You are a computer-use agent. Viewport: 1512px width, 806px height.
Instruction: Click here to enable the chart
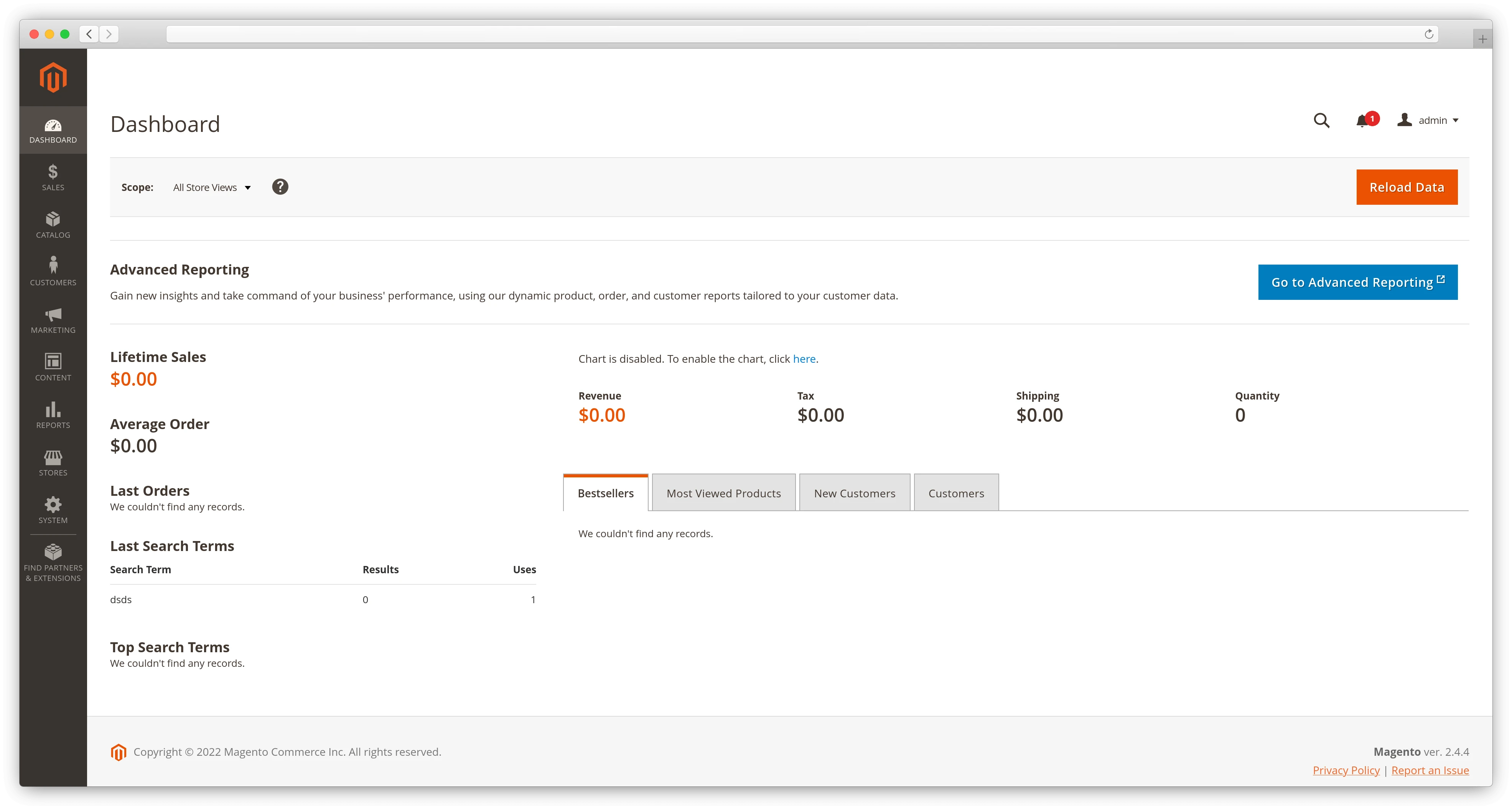(804, 359)
